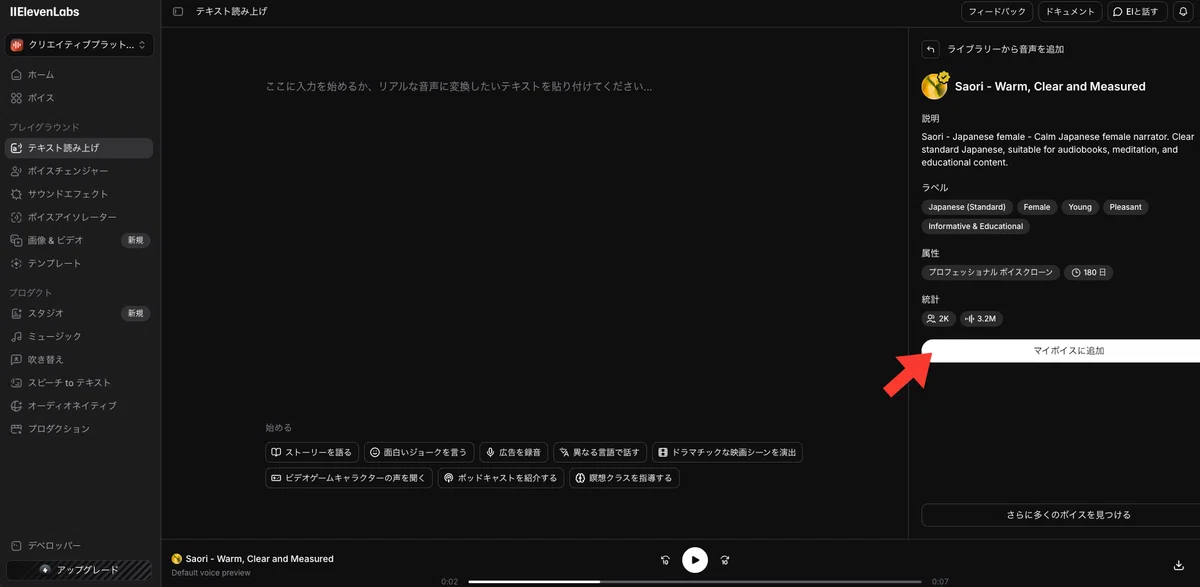Image resolution: width=1200 pixels, height=587 pixels.
Task: Click the 3.2M usage stat
Action: [981, 319]
